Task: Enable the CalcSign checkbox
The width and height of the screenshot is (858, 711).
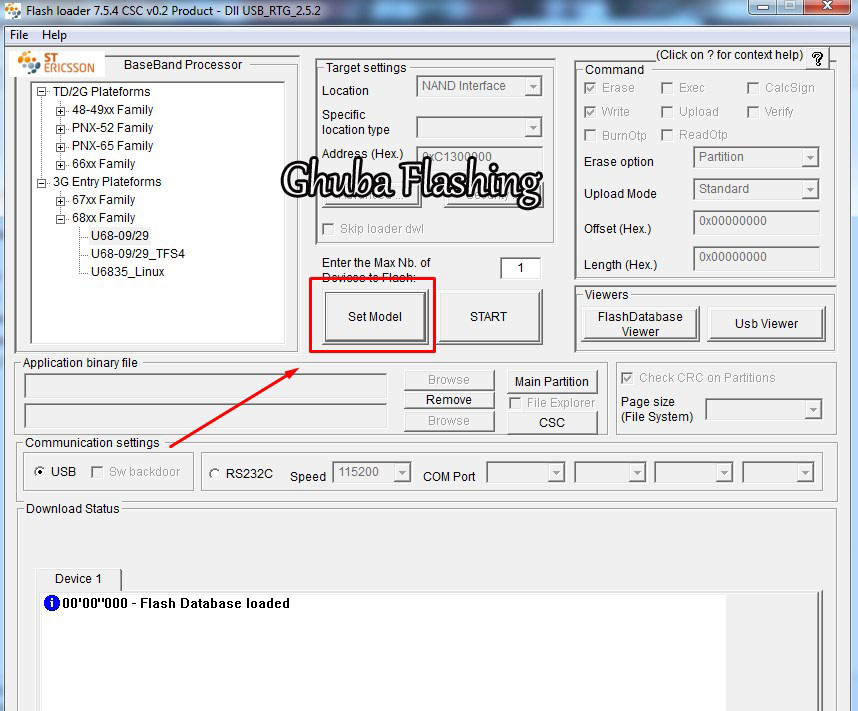Action: point(753,88)
